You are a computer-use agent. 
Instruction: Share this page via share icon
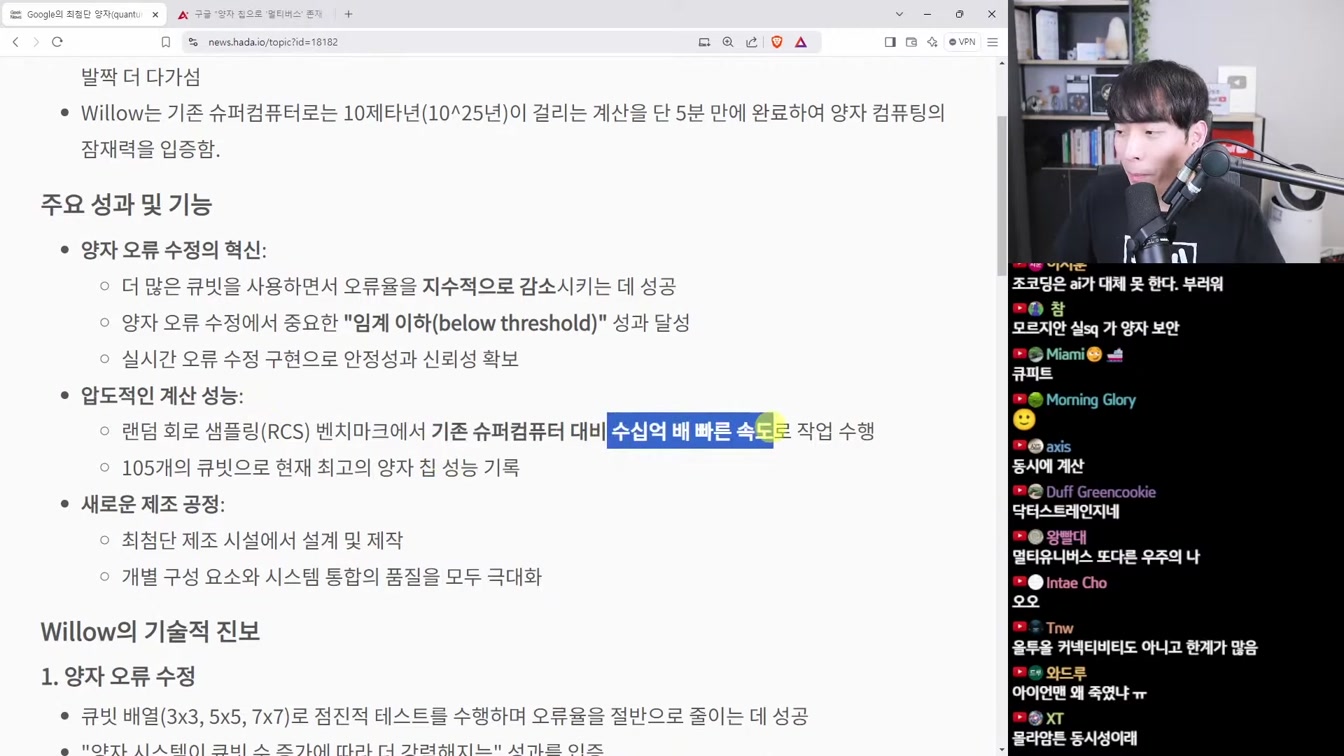click(x=752, y=42)
